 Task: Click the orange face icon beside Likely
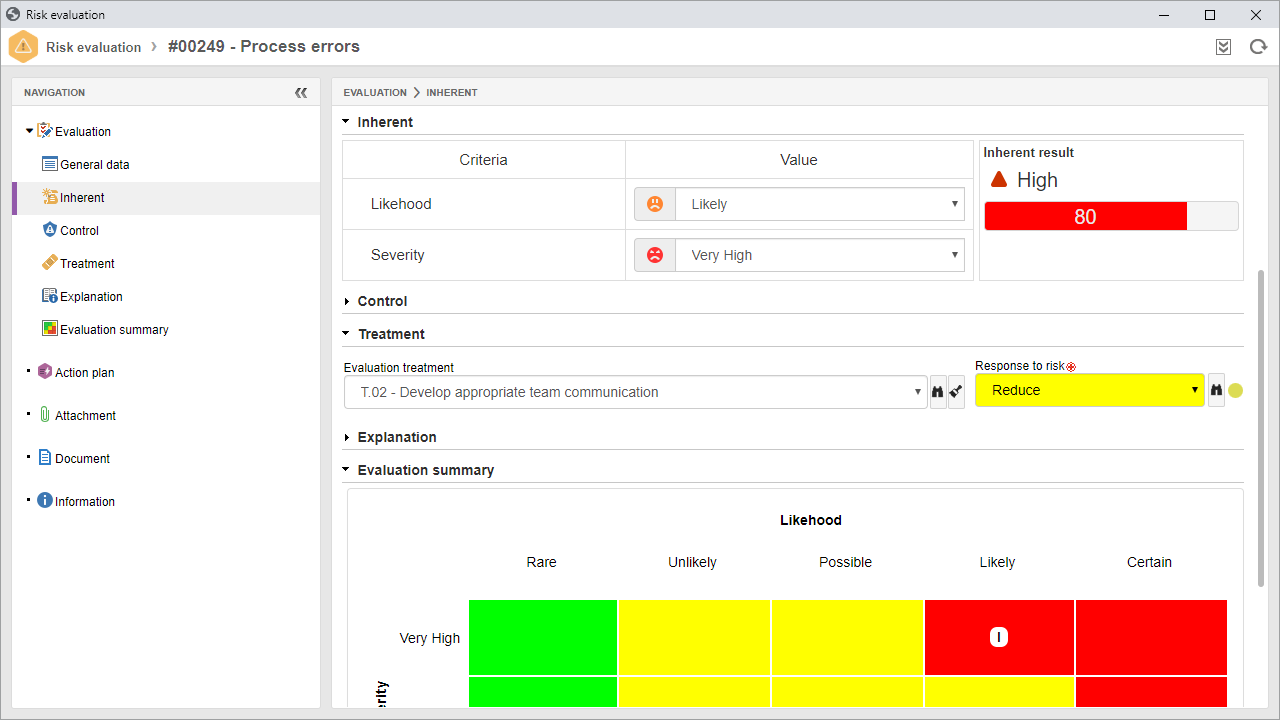pos(655,204)
